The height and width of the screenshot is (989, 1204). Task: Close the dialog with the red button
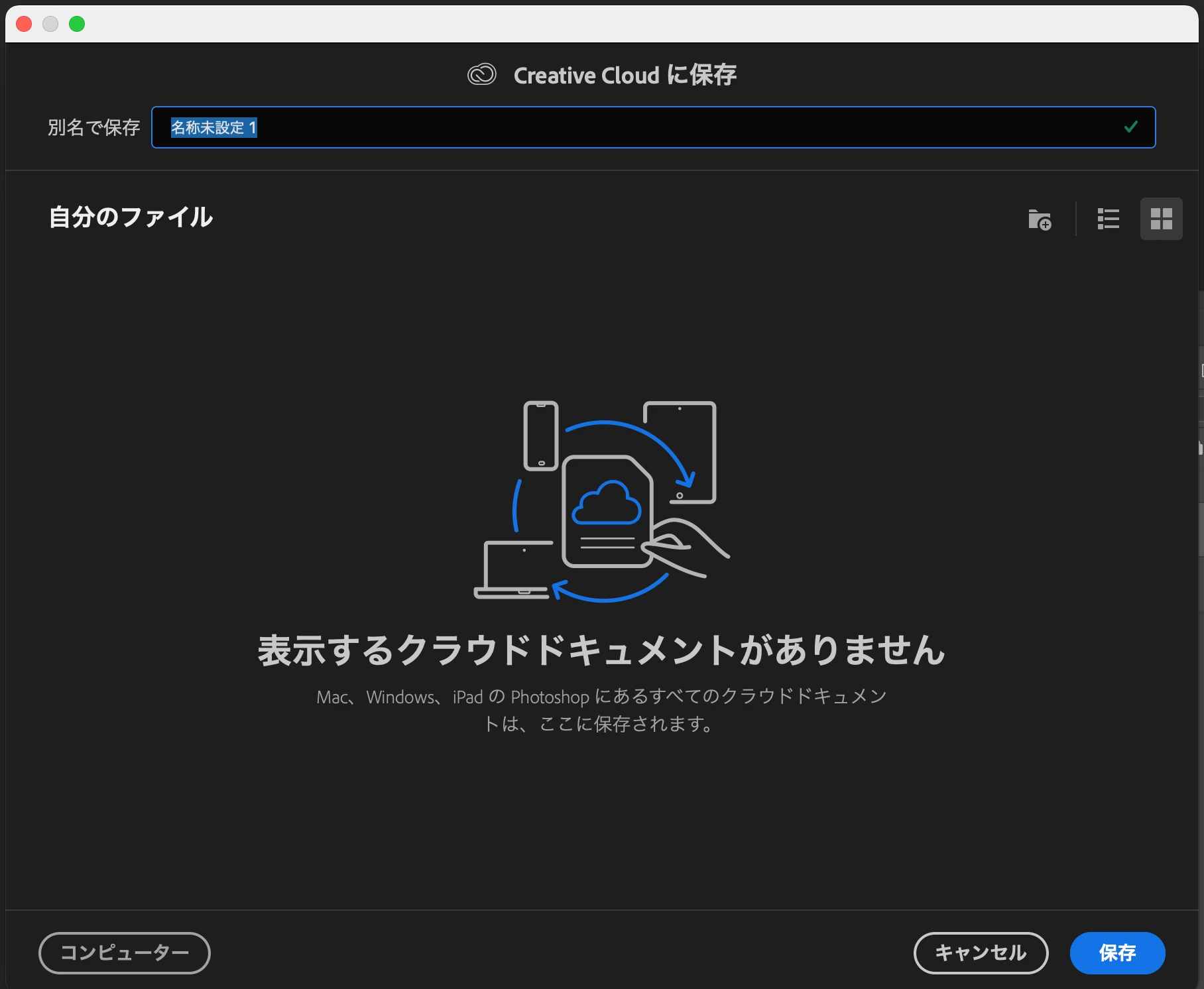pyautogui.click(x=24, y=24)
